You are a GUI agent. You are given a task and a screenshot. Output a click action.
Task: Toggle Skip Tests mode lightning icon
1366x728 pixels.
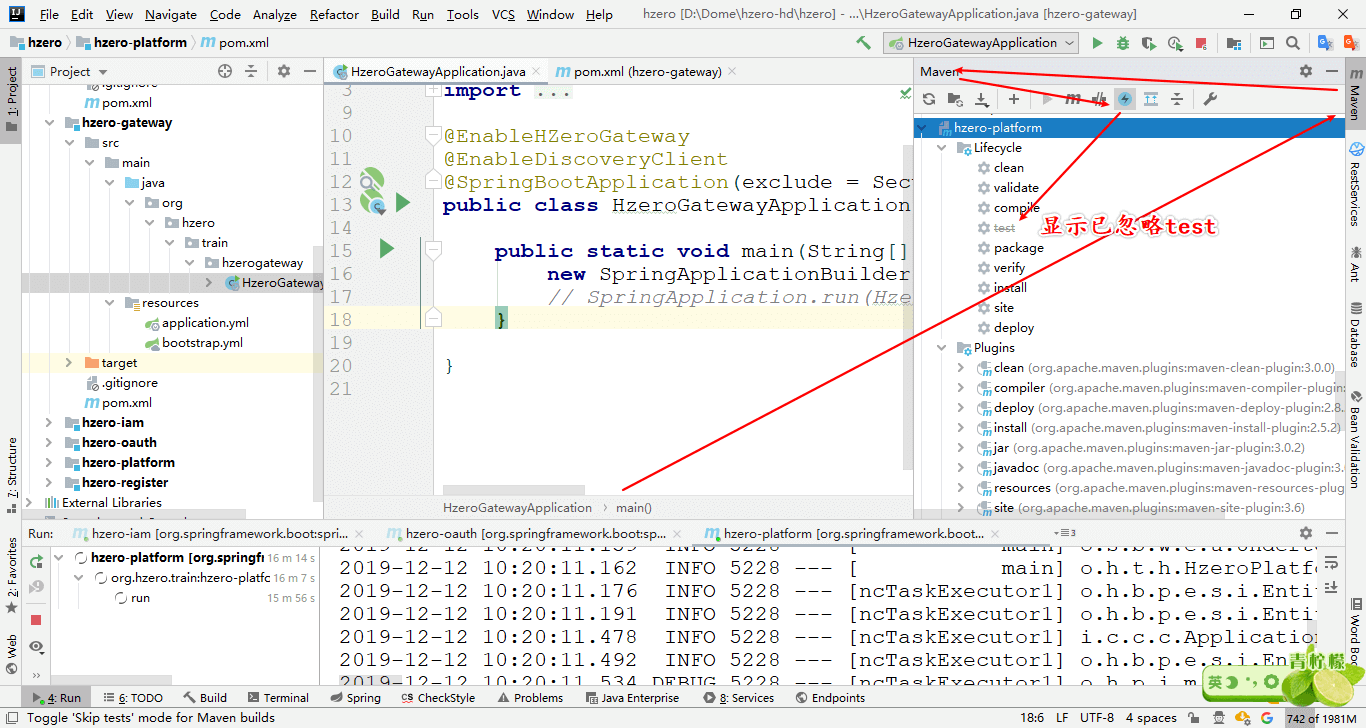pyautogui.click(x=1125, y=99)
